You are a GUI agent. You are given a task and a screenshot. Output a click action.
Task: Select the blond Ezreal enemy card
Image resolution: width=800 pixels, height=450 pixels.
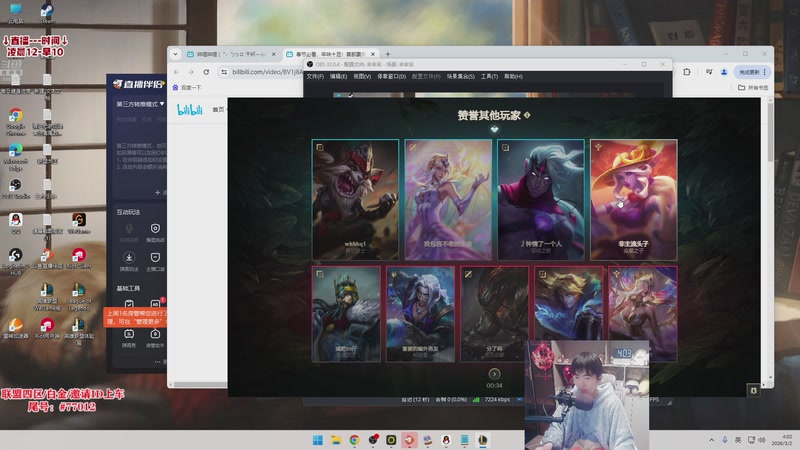pos(568,303)
